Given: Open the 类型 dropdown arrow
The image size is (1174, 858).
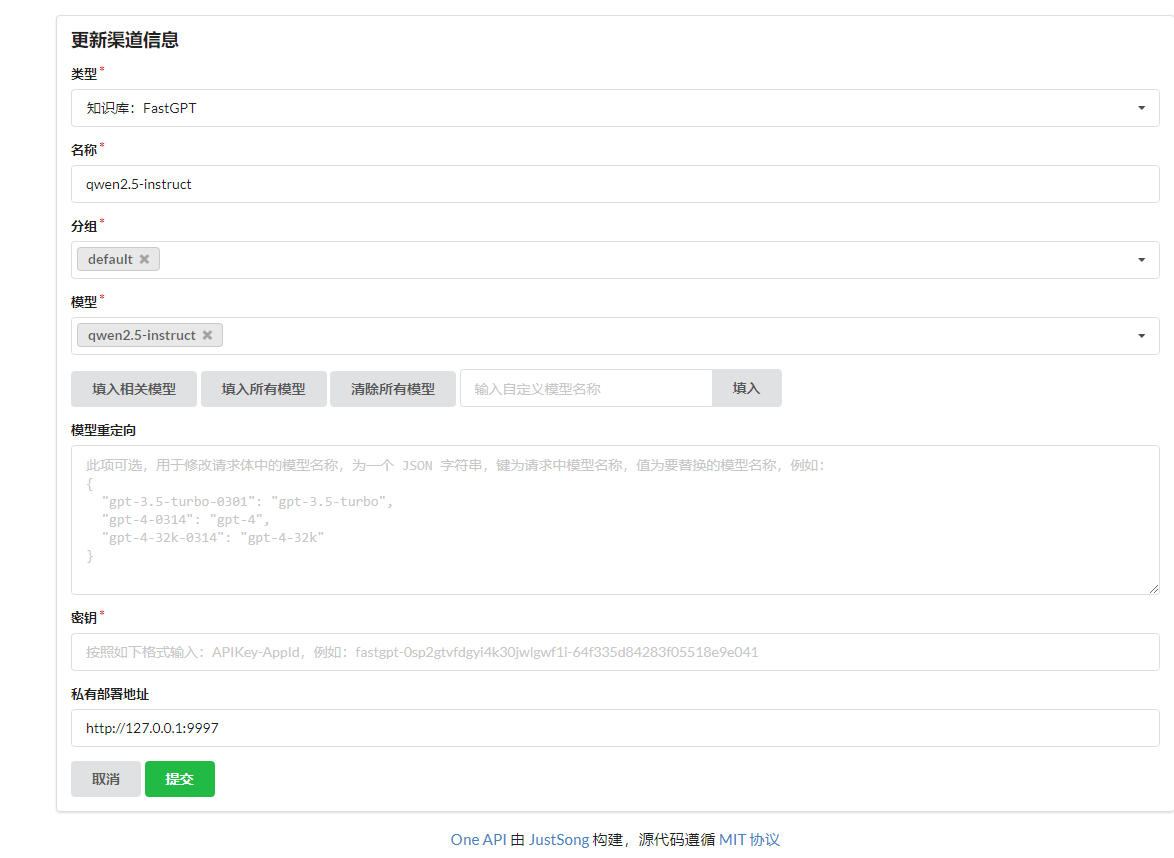Looking at the screenshot, I should pyautogui.click(x=1141, y=108).
